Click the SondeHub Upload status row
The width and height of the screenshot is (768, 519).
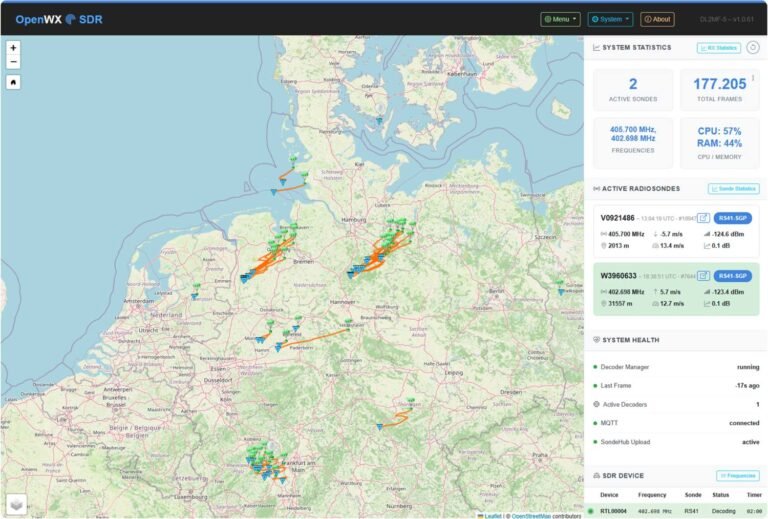[x=676, y=442]
